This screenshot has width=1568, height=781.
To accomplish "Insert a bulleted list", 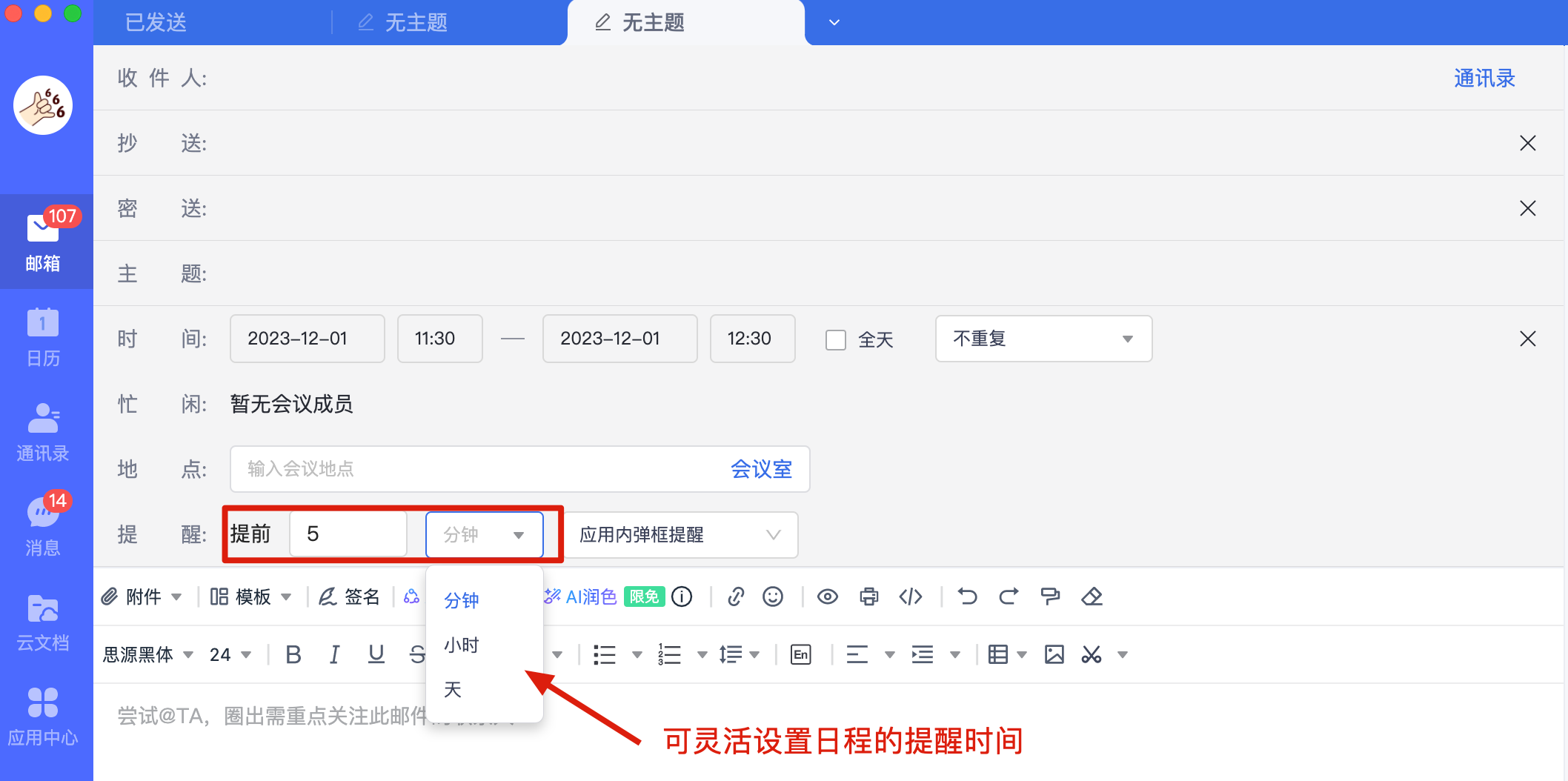I will click(x=605, y=654).
